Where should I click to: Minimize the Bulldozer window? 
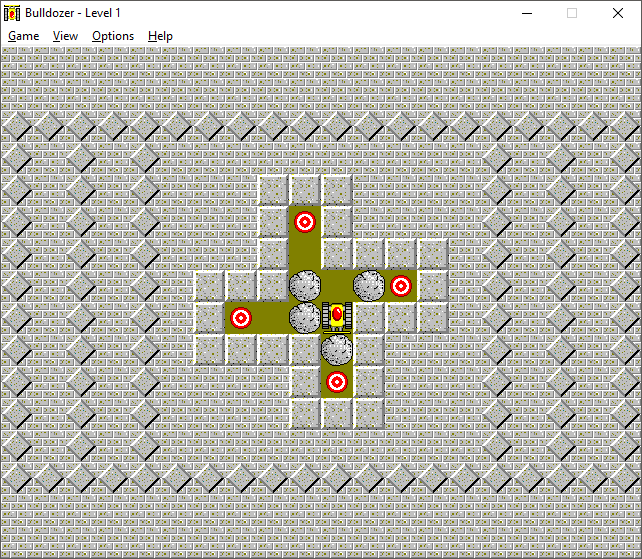(x=527, y=13)
